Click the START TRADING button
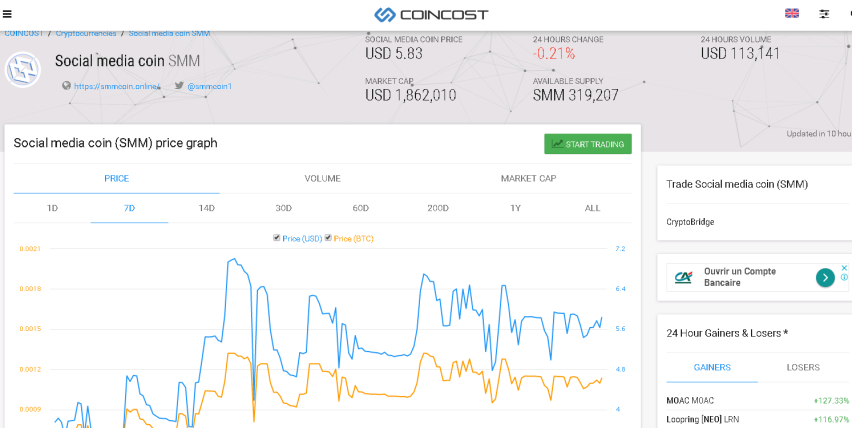 click(588, 144)
